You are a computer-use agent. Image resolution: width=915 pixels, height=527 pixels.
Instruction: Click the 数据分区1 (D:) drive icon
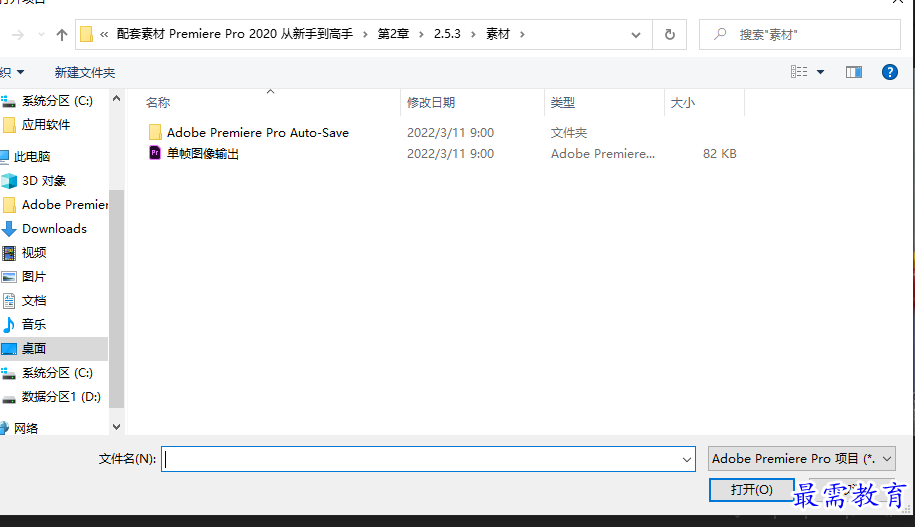pyautogui.click(x=9, y=398)
